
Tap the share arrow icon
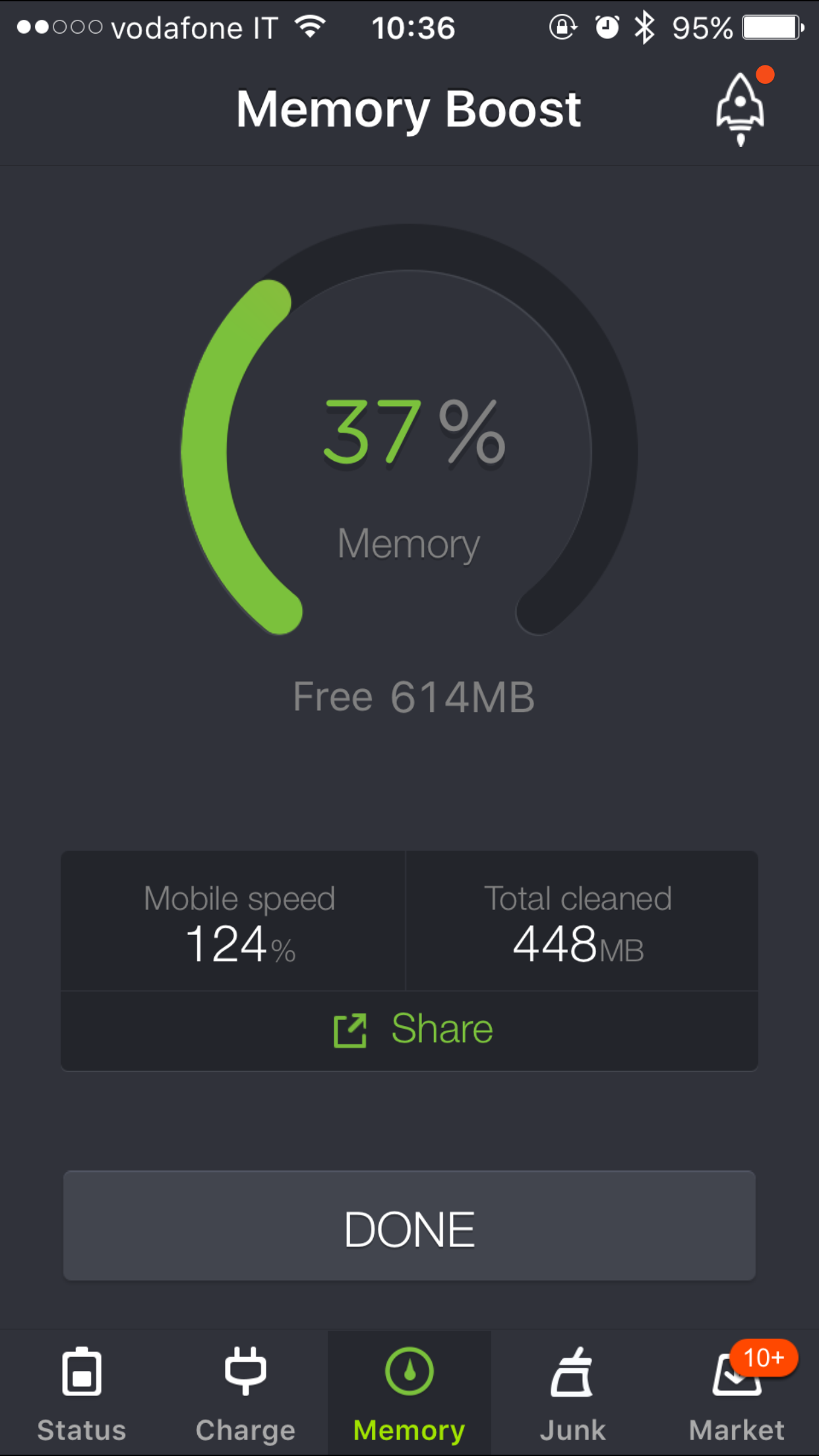[350, 1031]
